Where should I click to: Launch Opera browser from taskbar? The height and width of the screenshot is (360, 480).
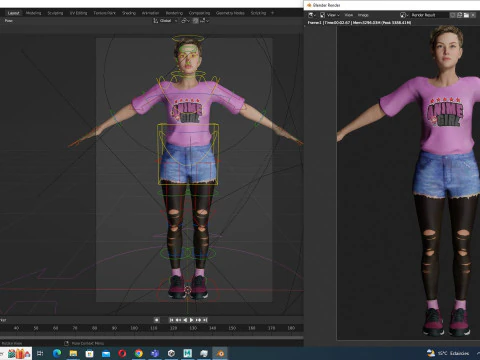pos(122,353)
